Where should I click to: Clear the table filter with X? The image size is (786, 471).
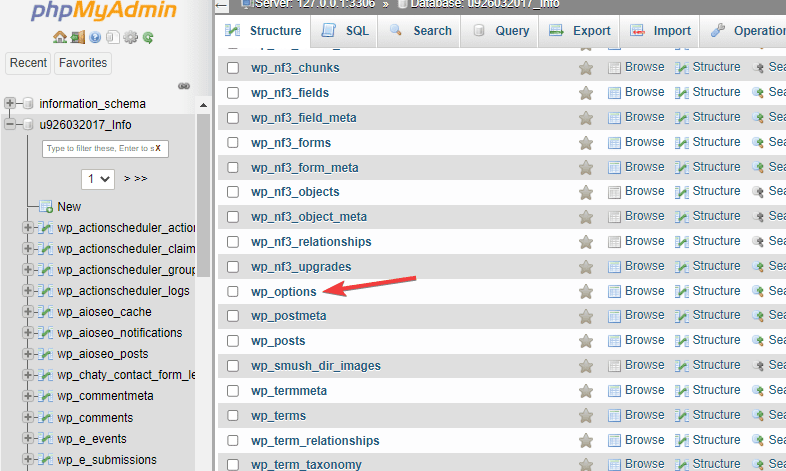pyautogui.click(x=158, y=148)
